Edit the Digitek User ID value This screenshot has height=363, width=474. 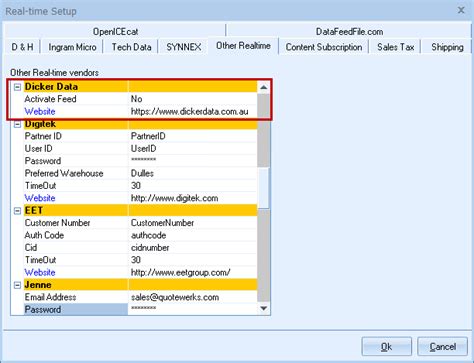[193, 149]
